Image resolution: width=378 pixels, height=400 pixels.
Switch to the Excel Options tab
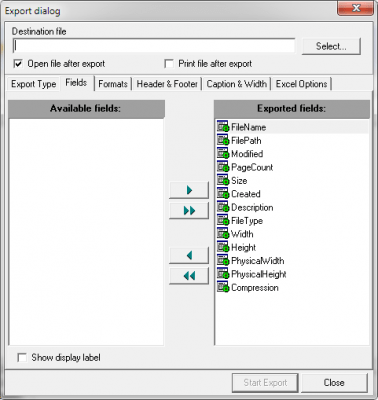coord(301,84)
